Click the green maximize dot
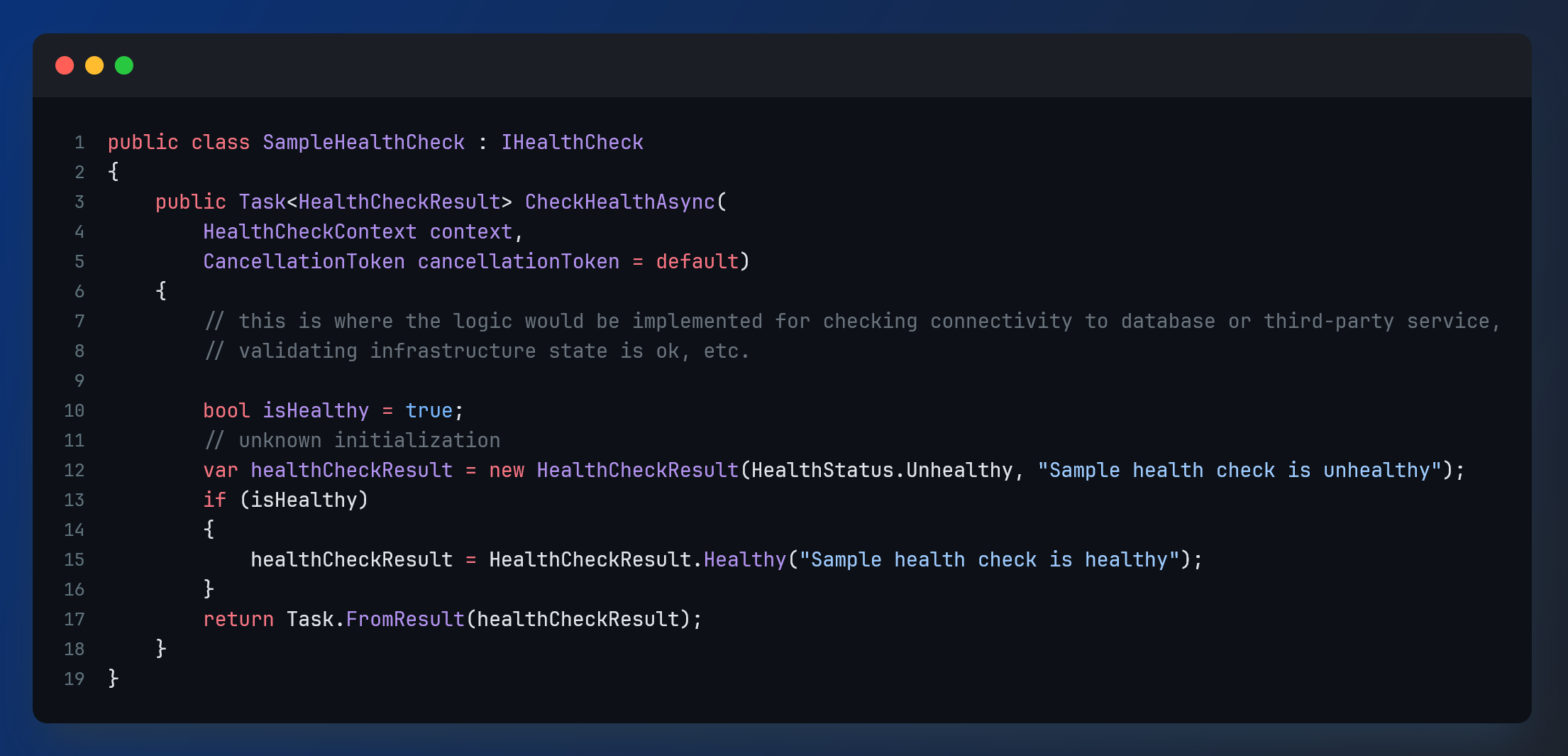The image size is (1568, 756). point(124,65)
